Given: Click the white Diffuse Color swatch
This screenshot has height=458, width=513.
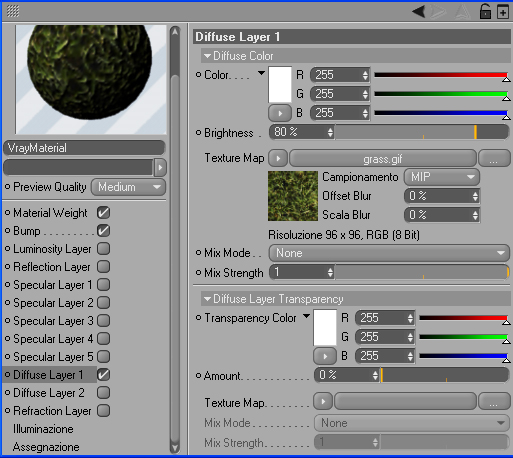Looking at the screenshot, I should [280, 85].
